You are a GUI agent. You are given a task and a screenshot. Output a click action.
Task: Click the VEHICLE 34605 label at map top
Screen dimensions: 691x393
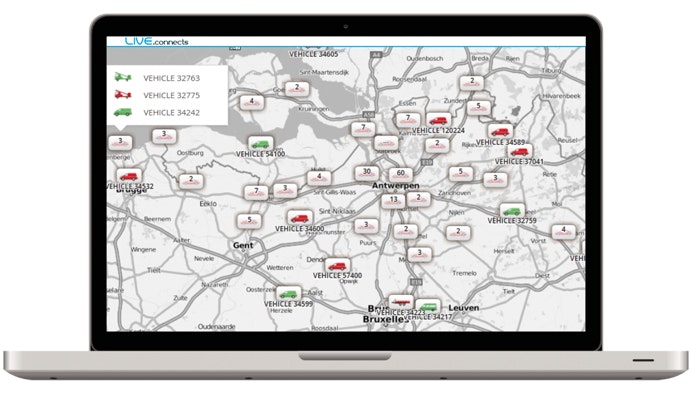tap(314, 54)
